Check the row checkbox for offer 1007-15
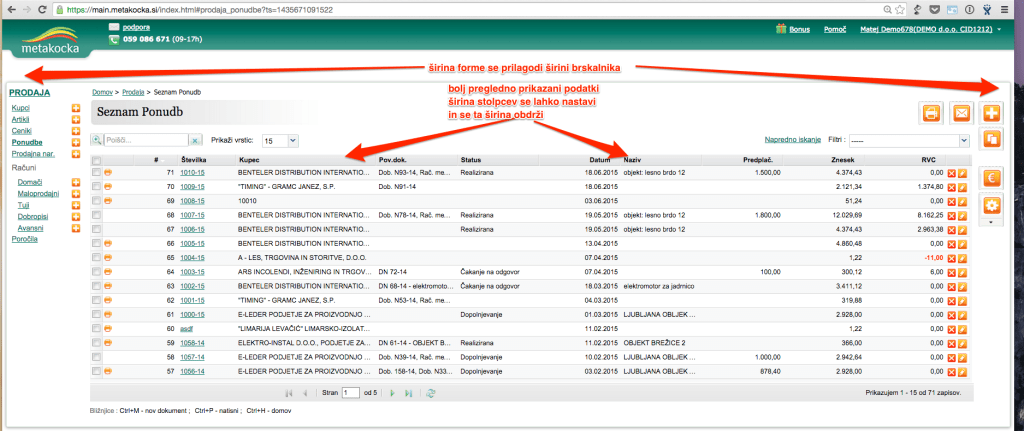Viewport: 1024px width, 431px height. click(x=97, y=215)
